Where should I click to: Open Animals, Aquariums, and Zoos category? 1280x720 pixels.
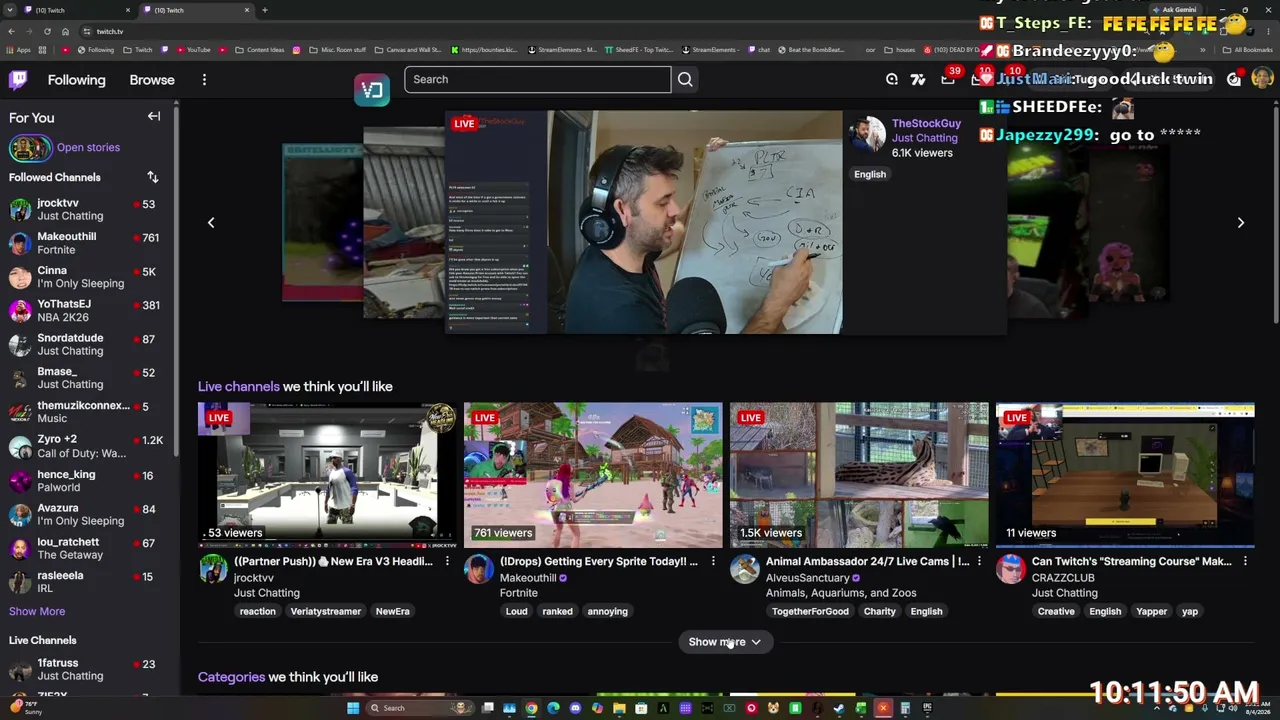(x=841, y=593)
